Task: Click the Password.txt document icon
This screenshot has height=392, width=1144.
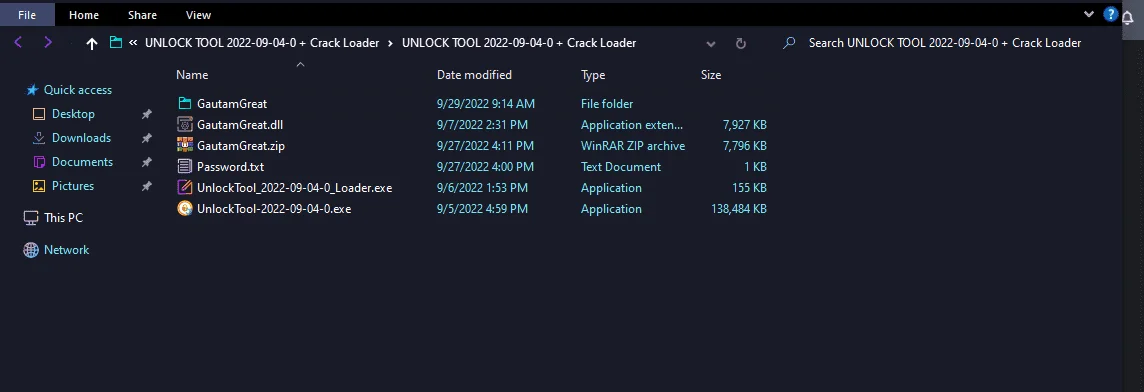Action: click(185, 166)
